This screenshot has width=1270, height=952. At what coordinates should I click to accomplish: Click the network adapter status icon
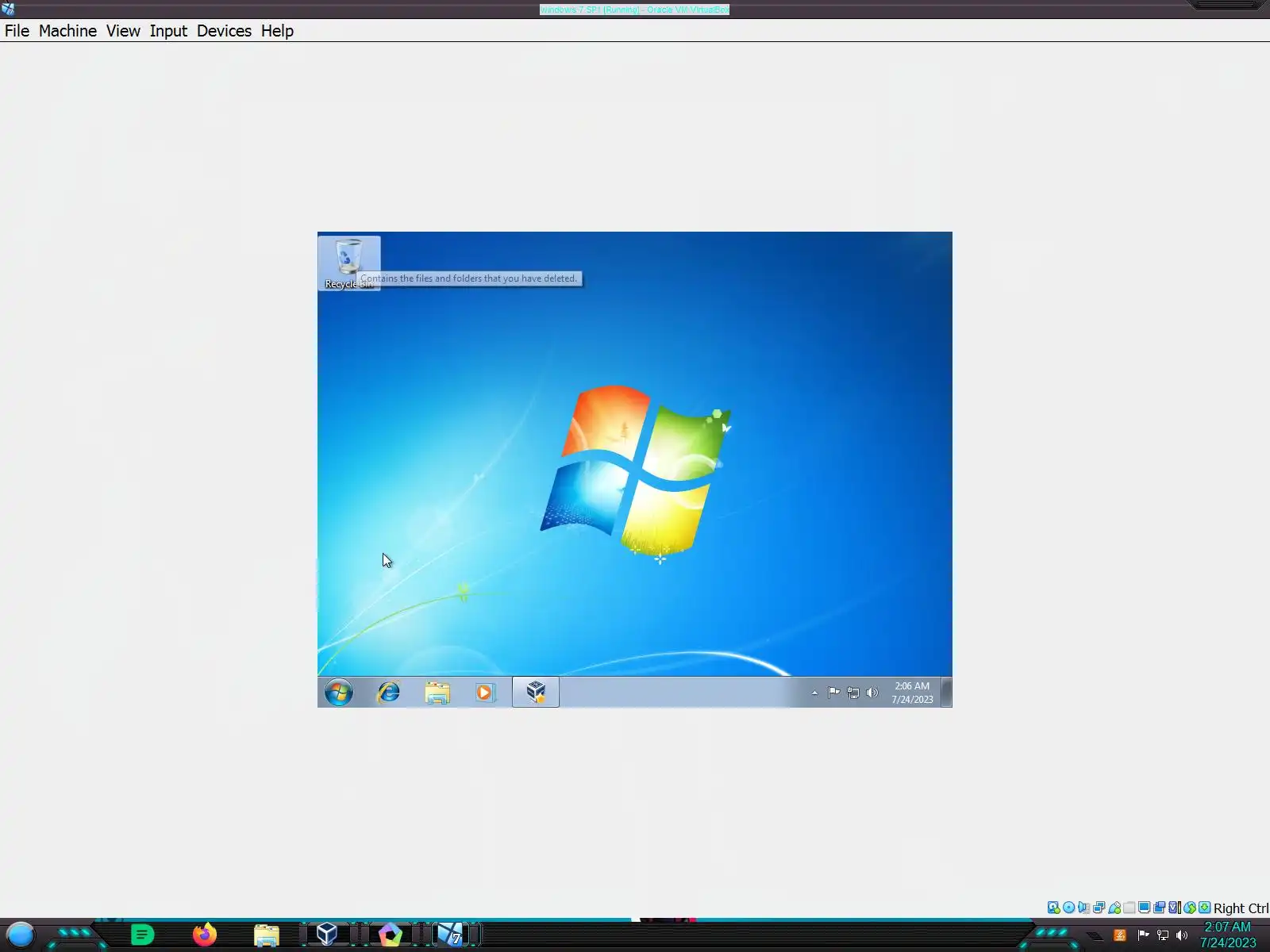[x=1099, y=908]
